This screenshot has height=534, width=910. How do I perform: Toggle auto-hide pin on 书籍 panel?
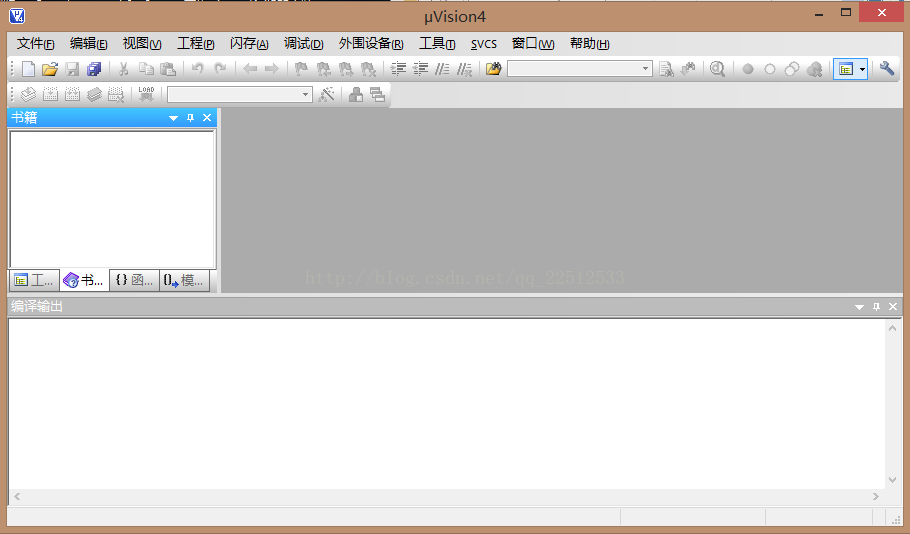tap(190, 118)
